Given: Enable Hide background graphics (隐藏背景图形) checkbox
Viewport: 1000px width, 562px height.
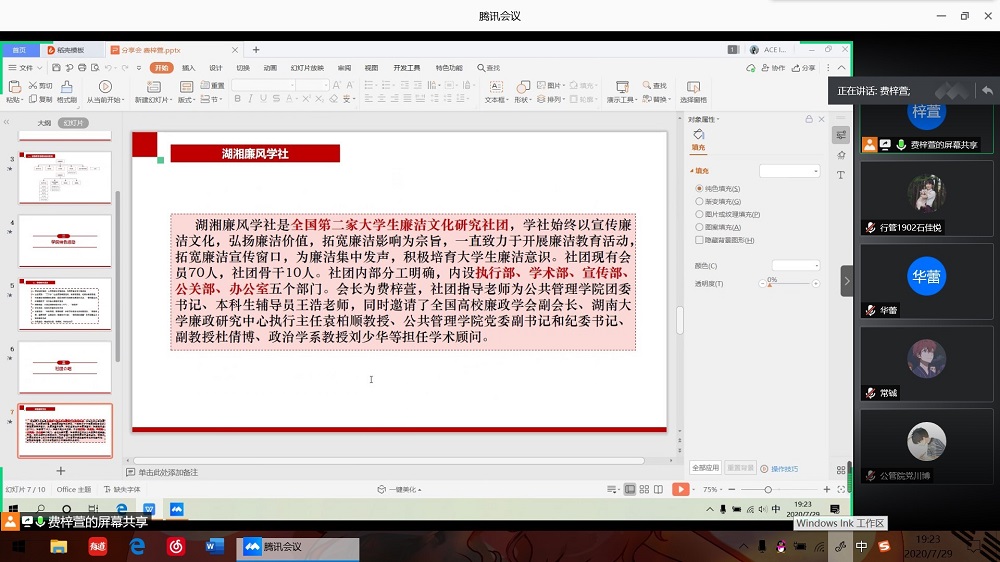Looking at the screenshot, I should pos(699,240).
